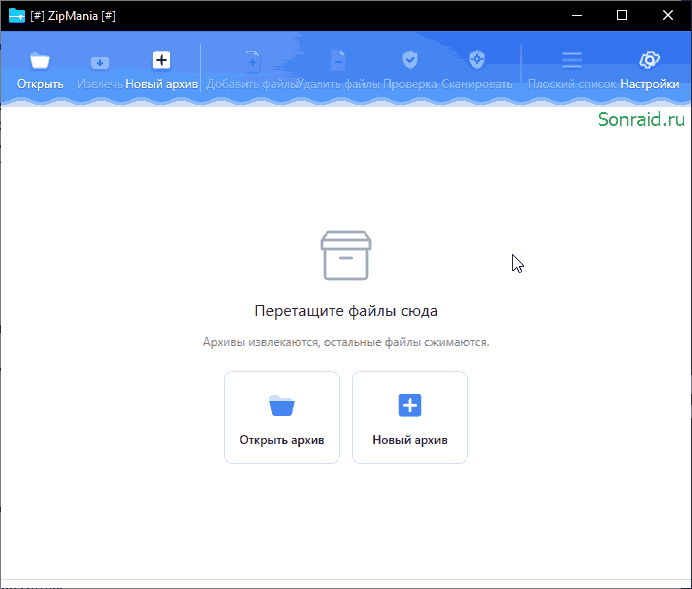The height and width of the screenshot is (589, 692).
Task: Minimize the ZipMania window
Action: (x=576, y=15)
